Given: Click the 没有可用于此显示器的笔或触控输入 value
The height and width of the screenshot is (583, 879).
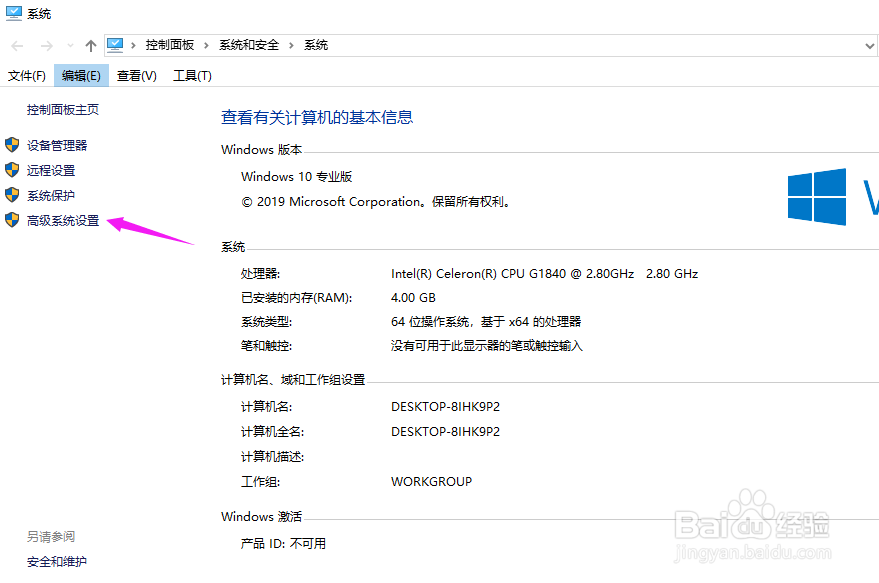Looking at the screenshot, I should [487, 346].
